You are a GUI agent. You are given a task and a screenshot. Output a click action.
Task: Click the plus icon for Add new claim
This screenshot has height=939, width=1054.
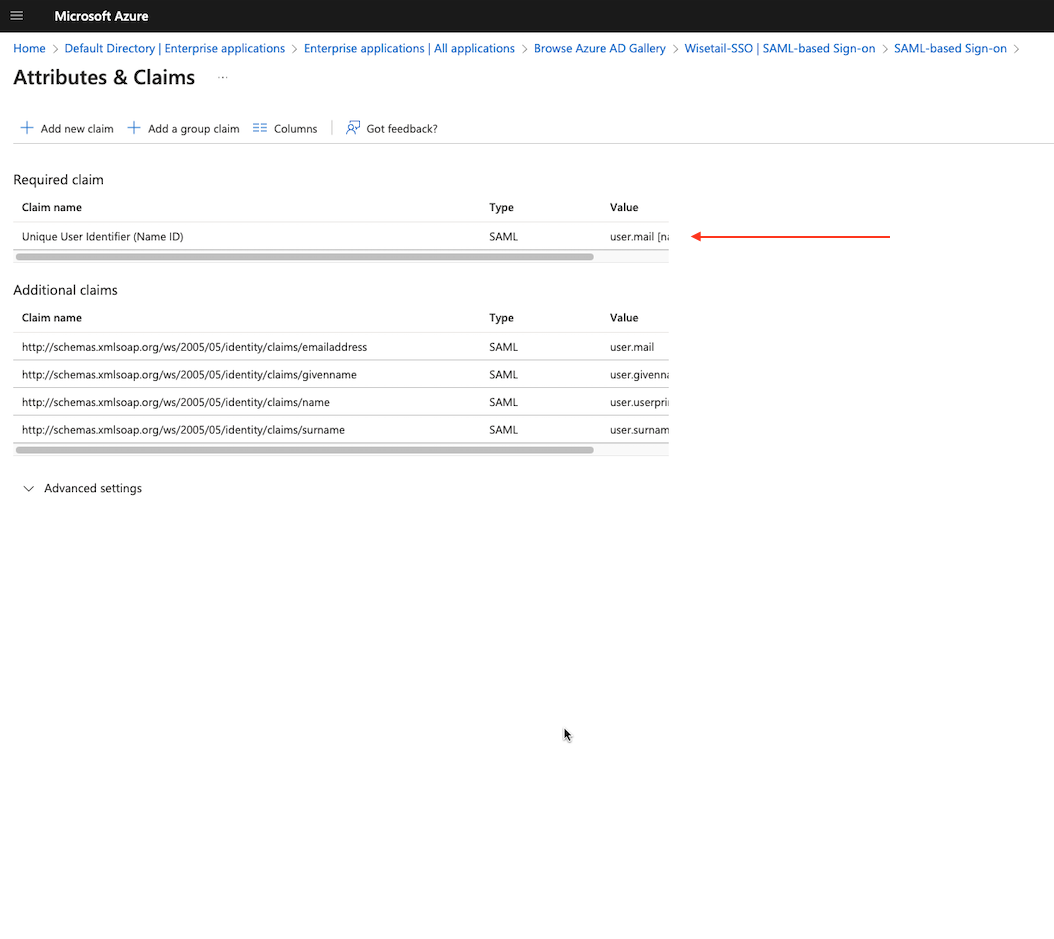pyautogui.click(x=28, y=128)
